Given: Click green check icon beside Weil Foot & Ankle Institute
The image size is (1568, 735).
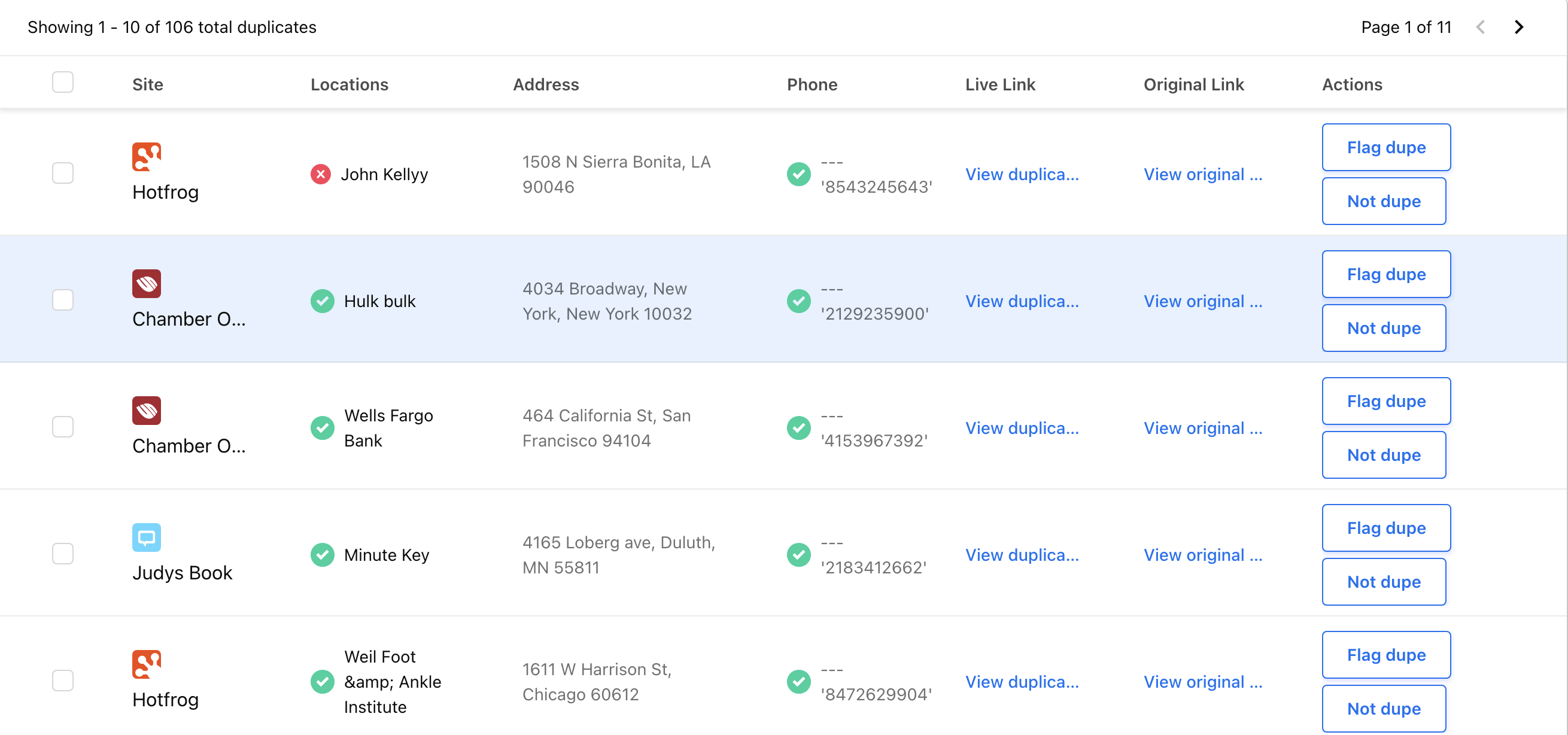Looking at the screenshot, I should point(323,682).
